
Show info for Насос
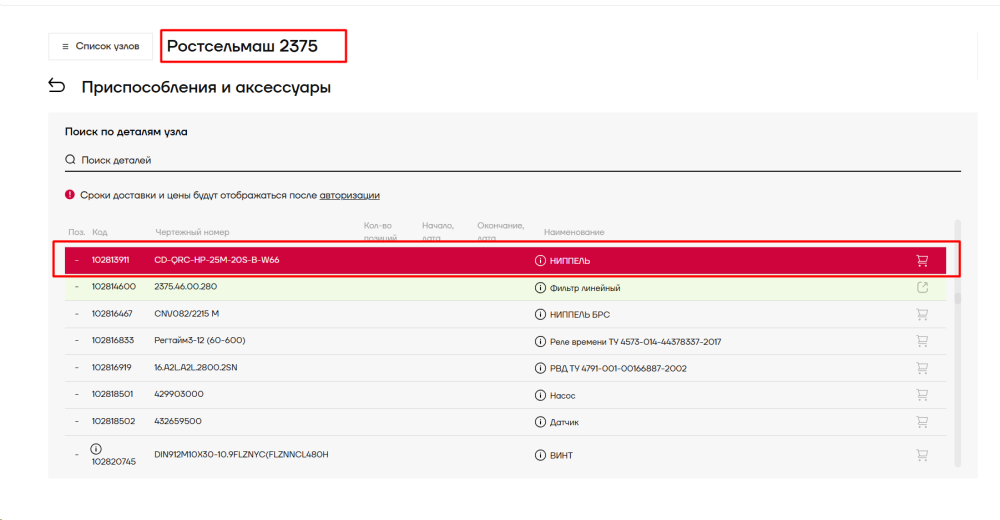(x=540, y=396)
